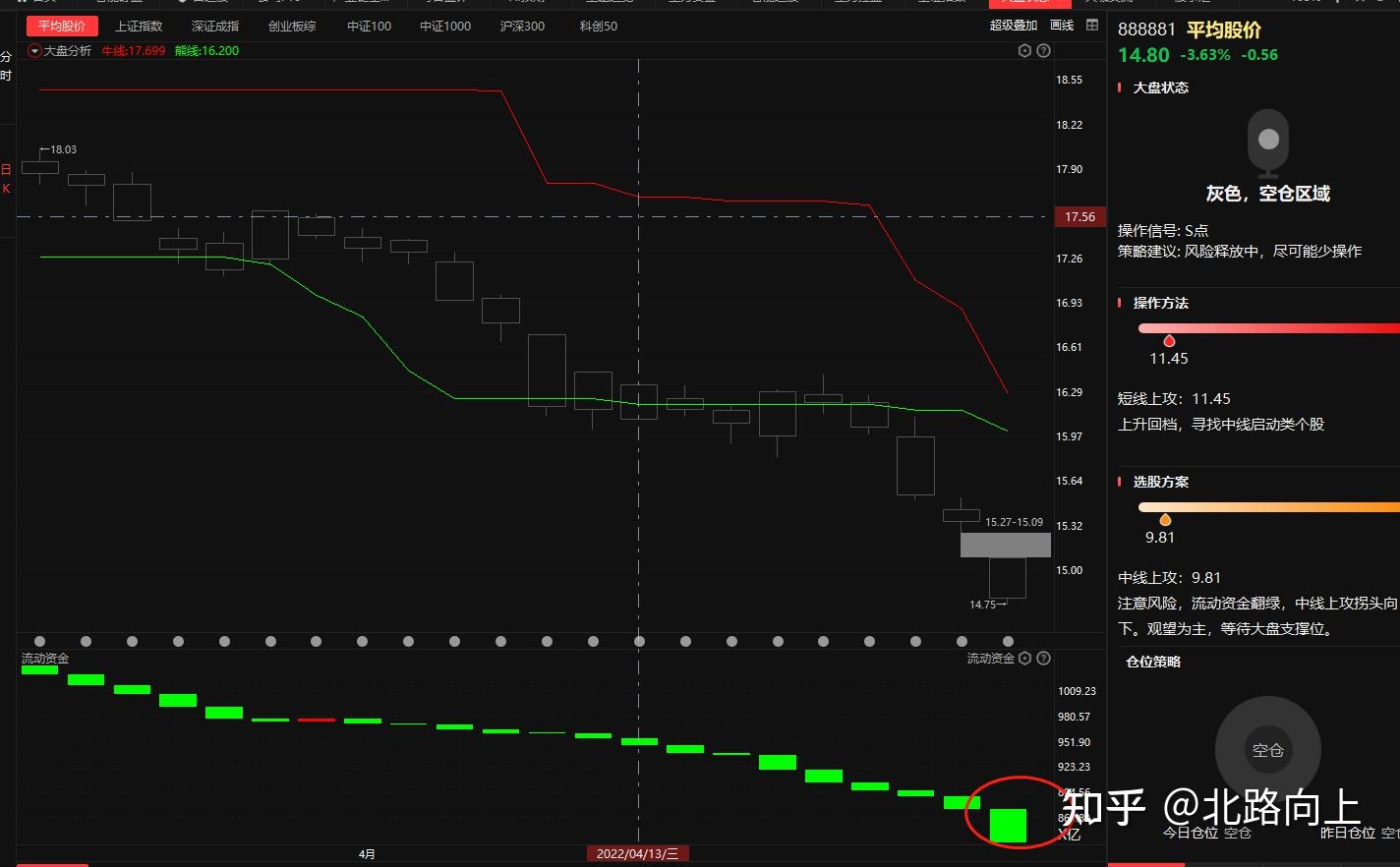Click the grid layout icon beside 画线
The height and width of the screenshot is (867, 1400).
(1092, 26)
